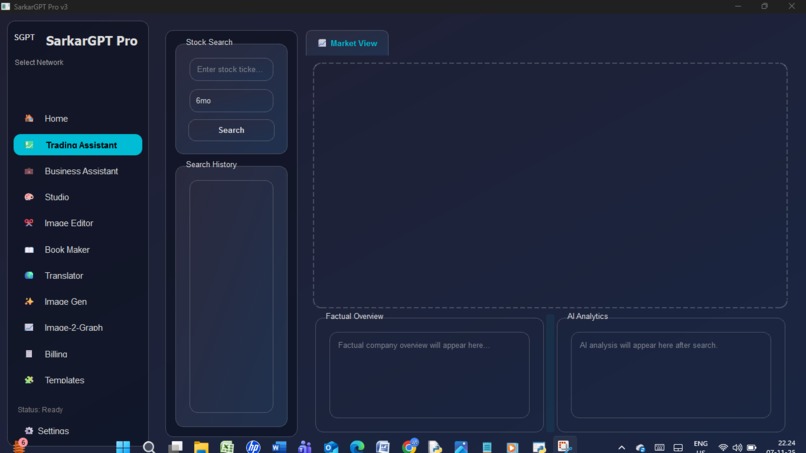The height and width of the screenshot is (453, 806).
Task: Show hidden system tray icons
Action: click(x=621, y=447)
